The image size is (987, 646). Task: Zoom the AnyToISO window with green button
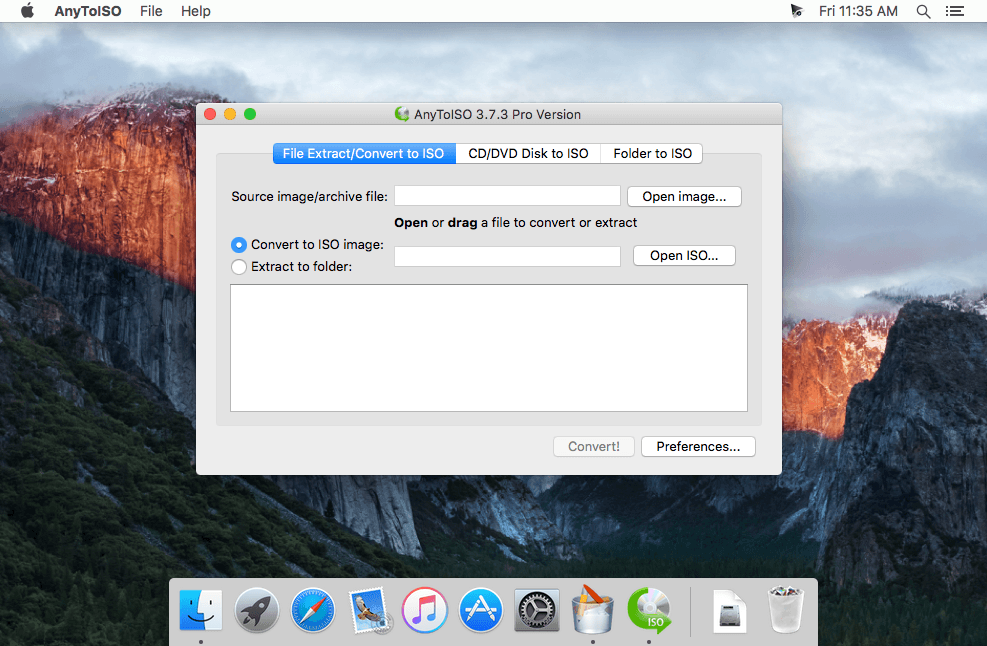[x=250, y=114]
